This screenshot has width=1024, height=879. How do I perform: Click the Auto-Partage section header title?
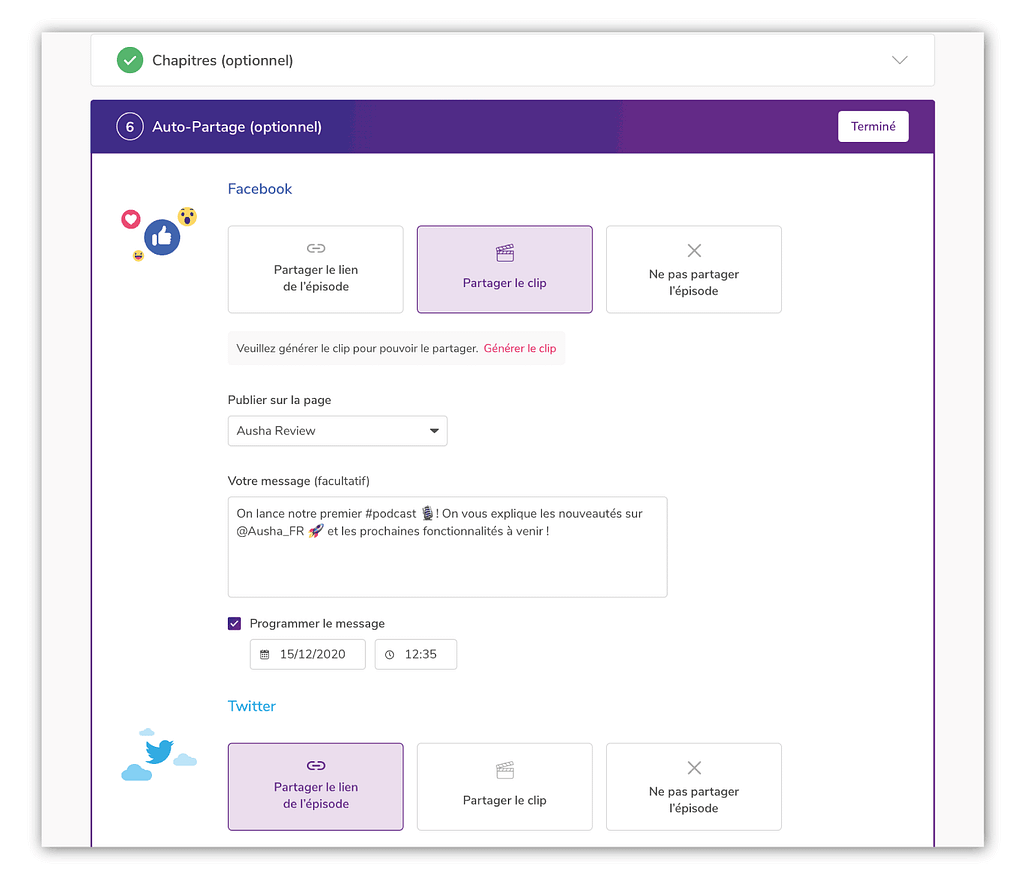(237, 127)
